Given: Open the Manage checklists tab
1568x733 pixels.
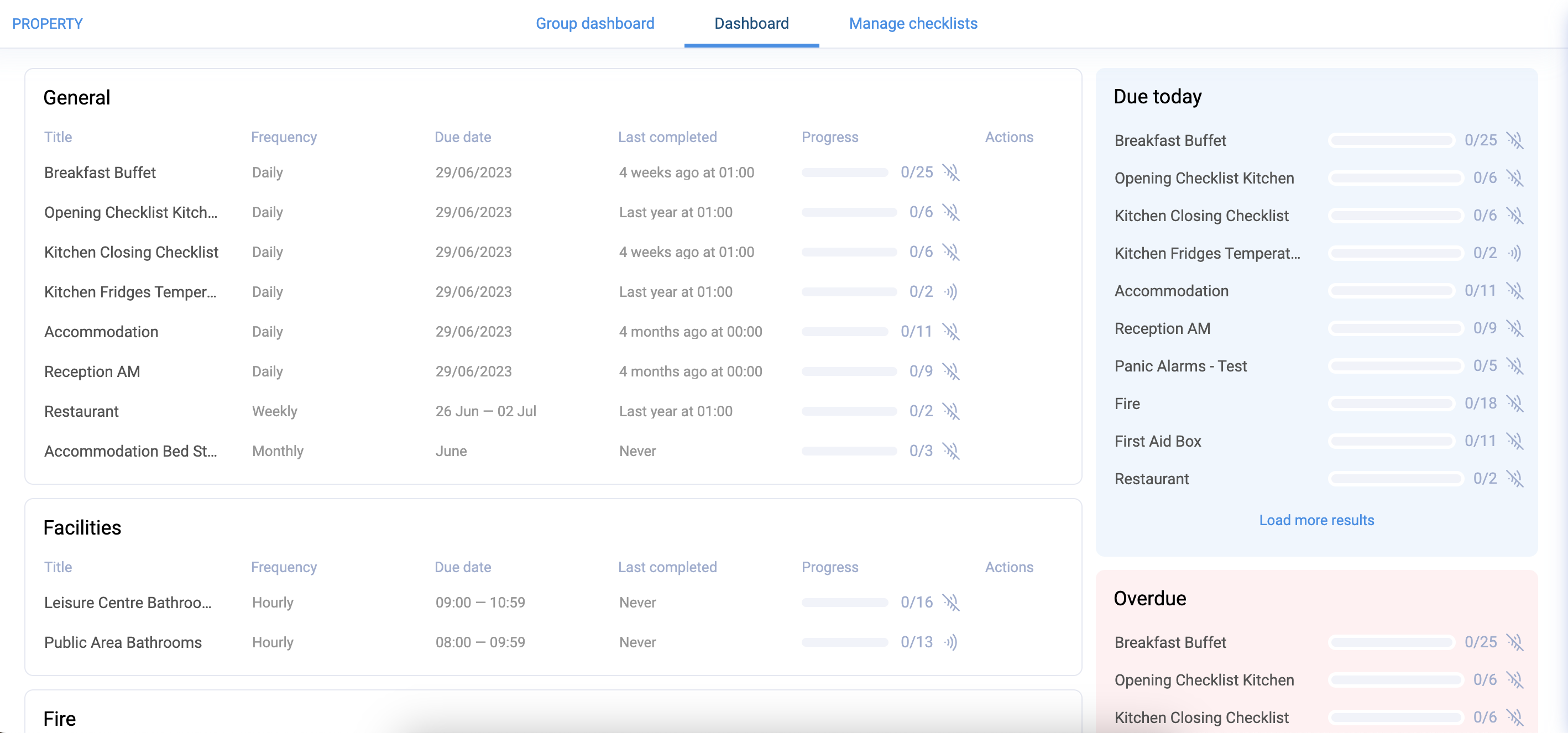Looking at the screenshot, I should (913, 23).
